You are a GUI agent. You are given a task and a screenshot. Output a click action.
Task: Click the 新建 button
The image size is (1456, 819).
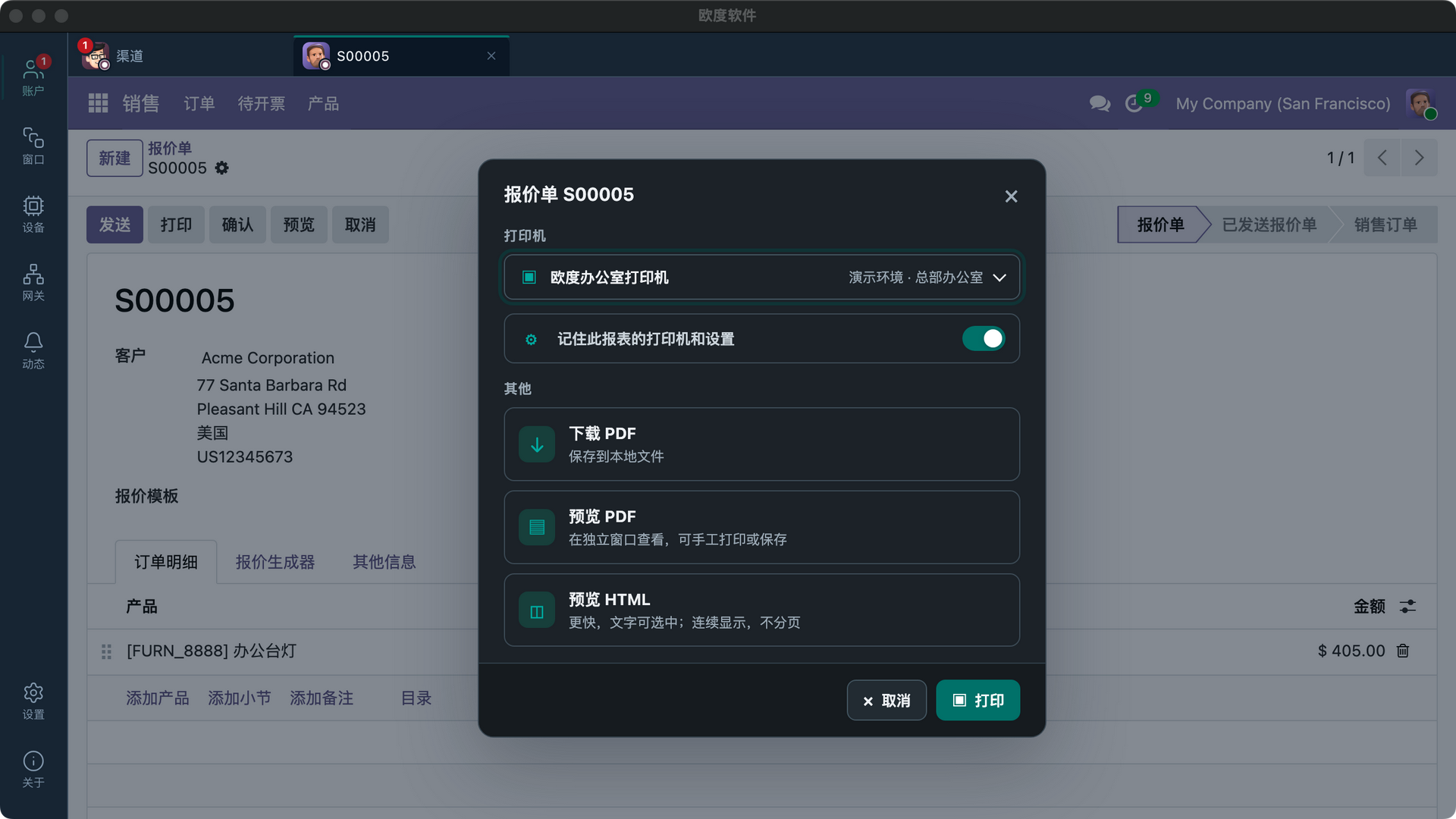(x=115, y=158)
